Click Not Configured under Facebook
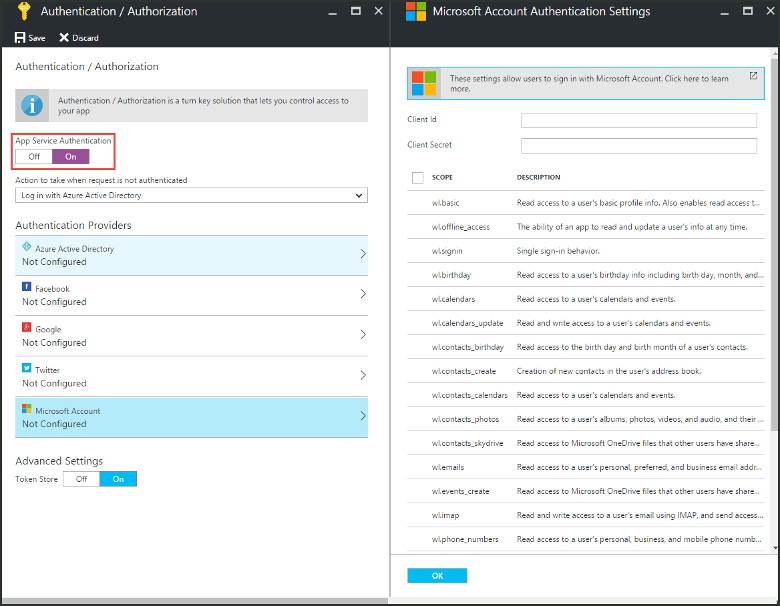The width and height of the screenshot is (780, 606). coord(54,302)
